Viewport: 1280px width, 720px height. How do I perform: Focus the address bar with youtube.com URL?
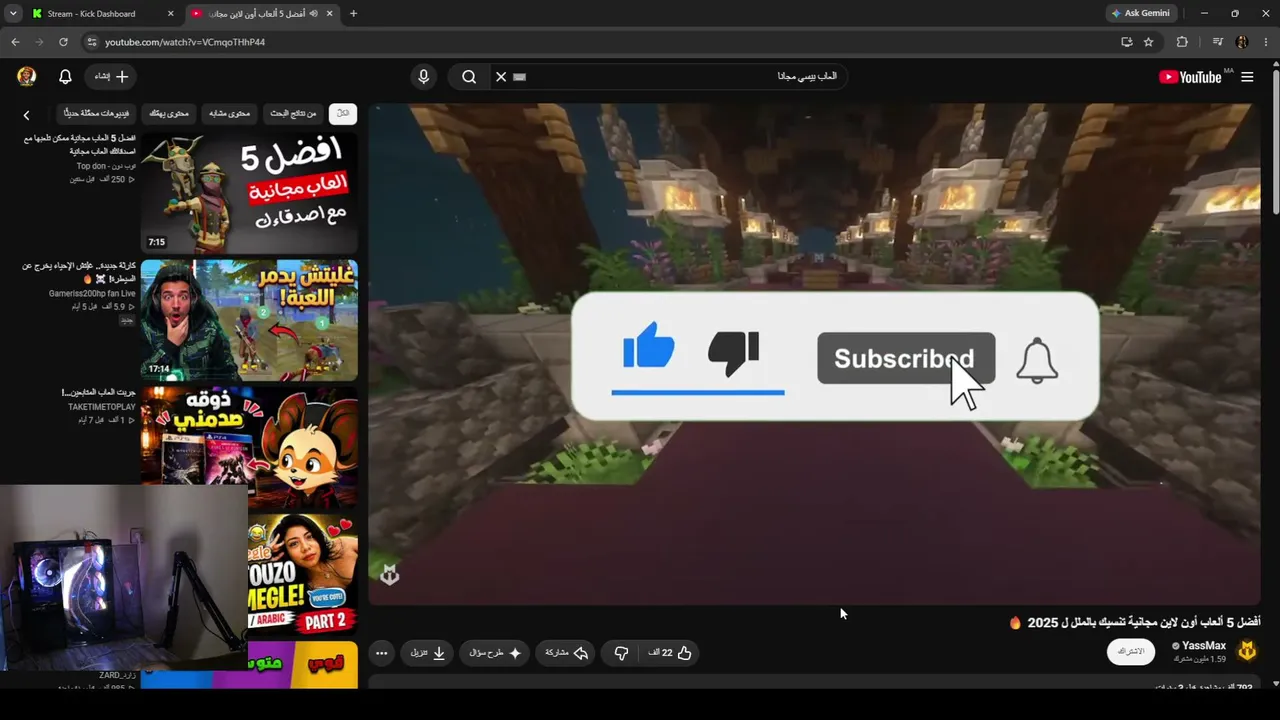tap(600, 42)
